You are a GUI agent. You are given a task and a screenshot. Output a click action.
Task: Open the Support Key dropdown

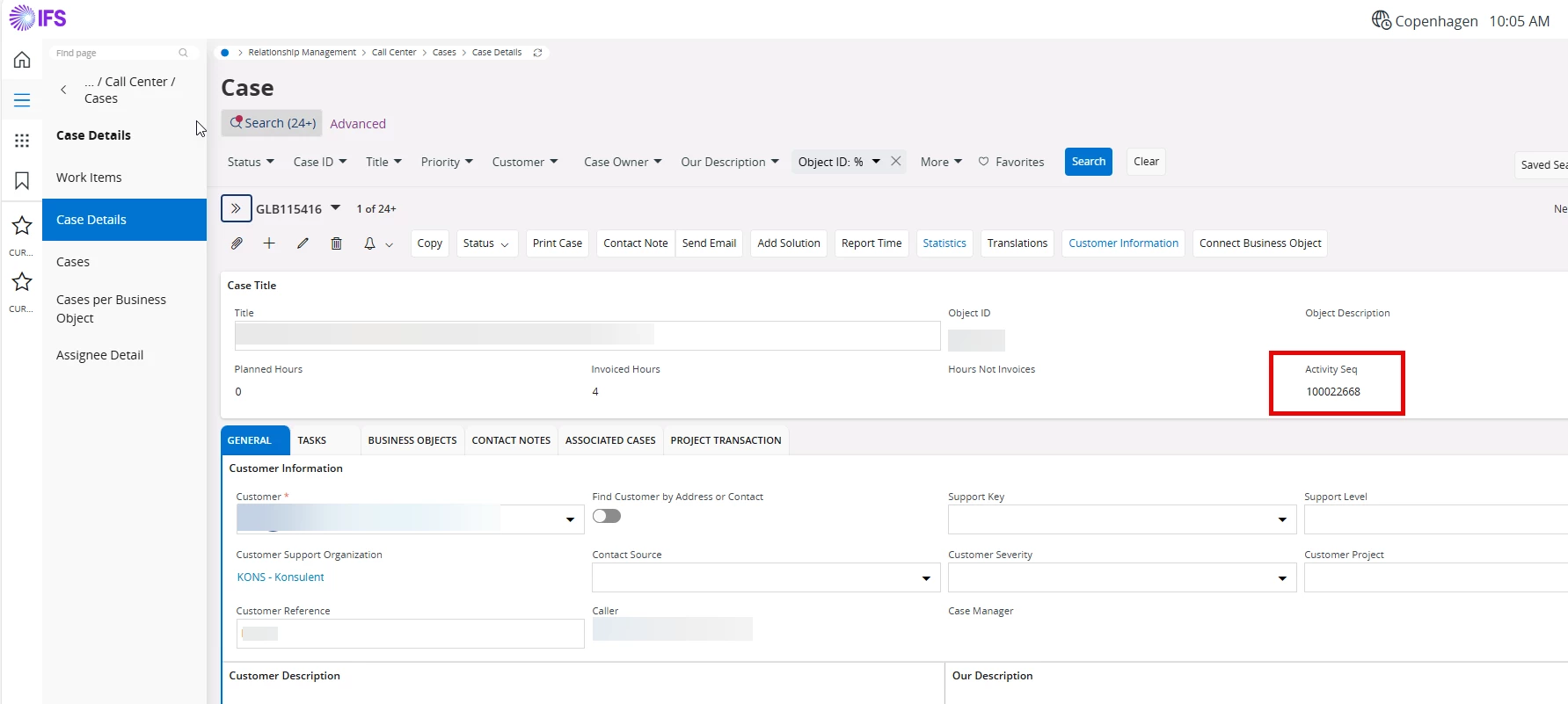(1282, 519)
